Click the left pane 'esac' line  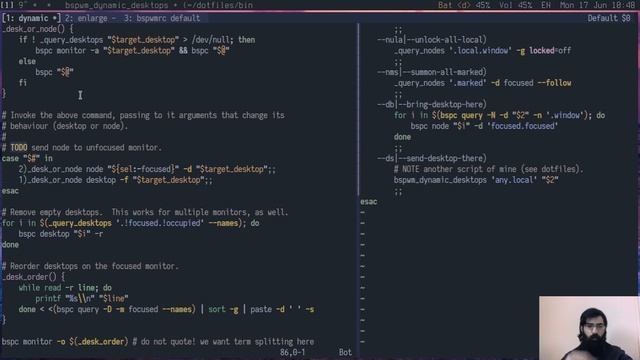point(10,191)
